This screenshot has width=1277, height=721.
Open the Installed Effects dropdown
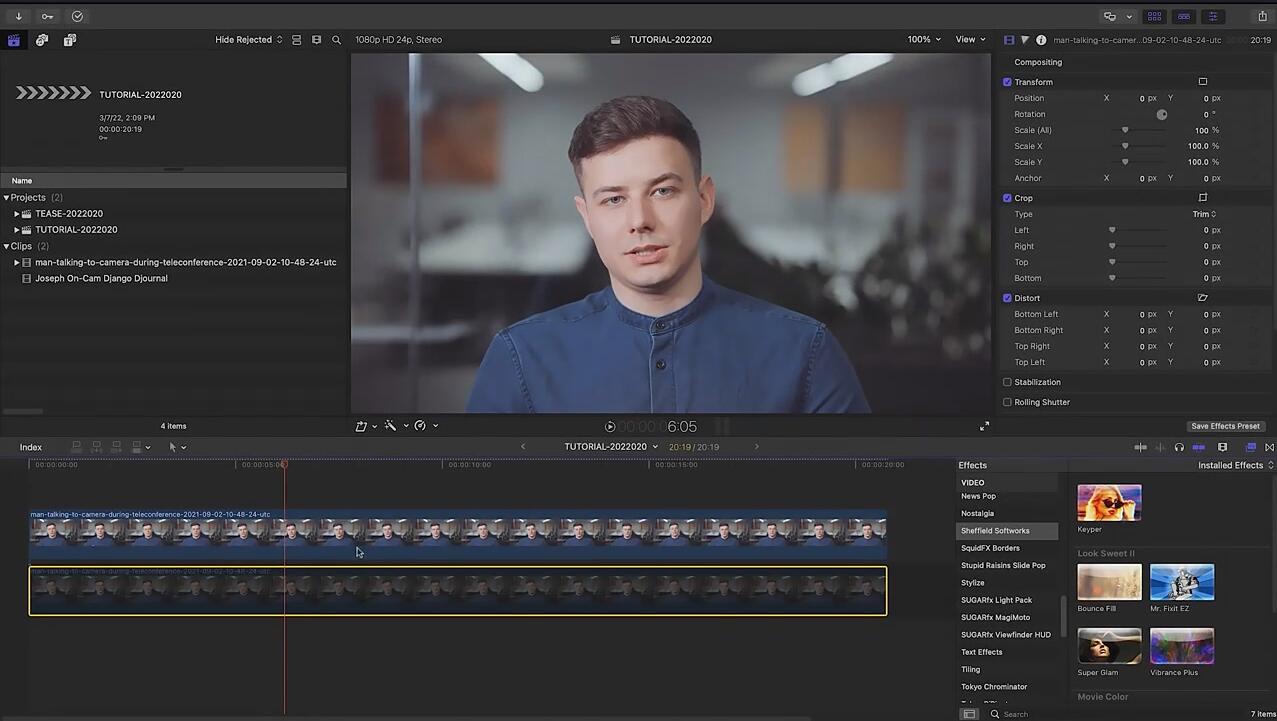[1236, 465]
